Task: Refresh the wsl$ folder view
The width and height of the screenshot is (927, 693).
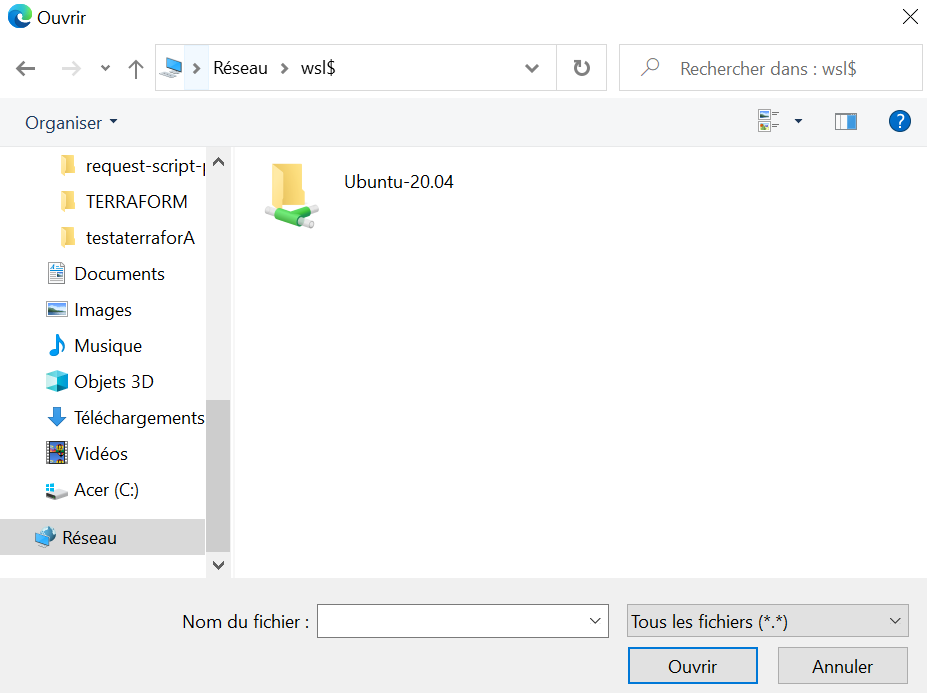Action: coord(582,68)
